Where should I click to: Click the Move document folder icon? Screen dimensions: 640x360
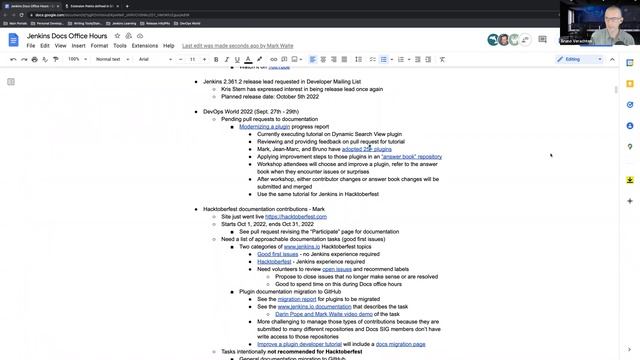[129, 36]
